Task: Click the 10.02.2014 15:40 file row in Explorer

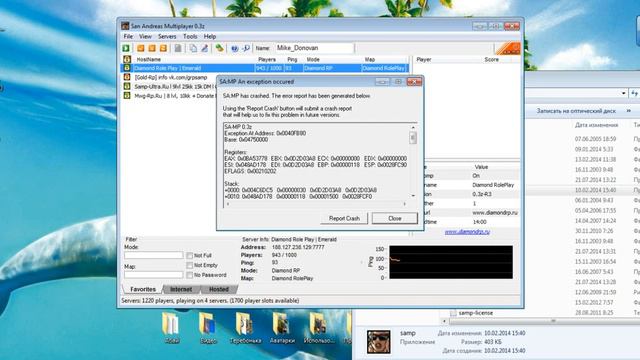Action: coord(583,190)
